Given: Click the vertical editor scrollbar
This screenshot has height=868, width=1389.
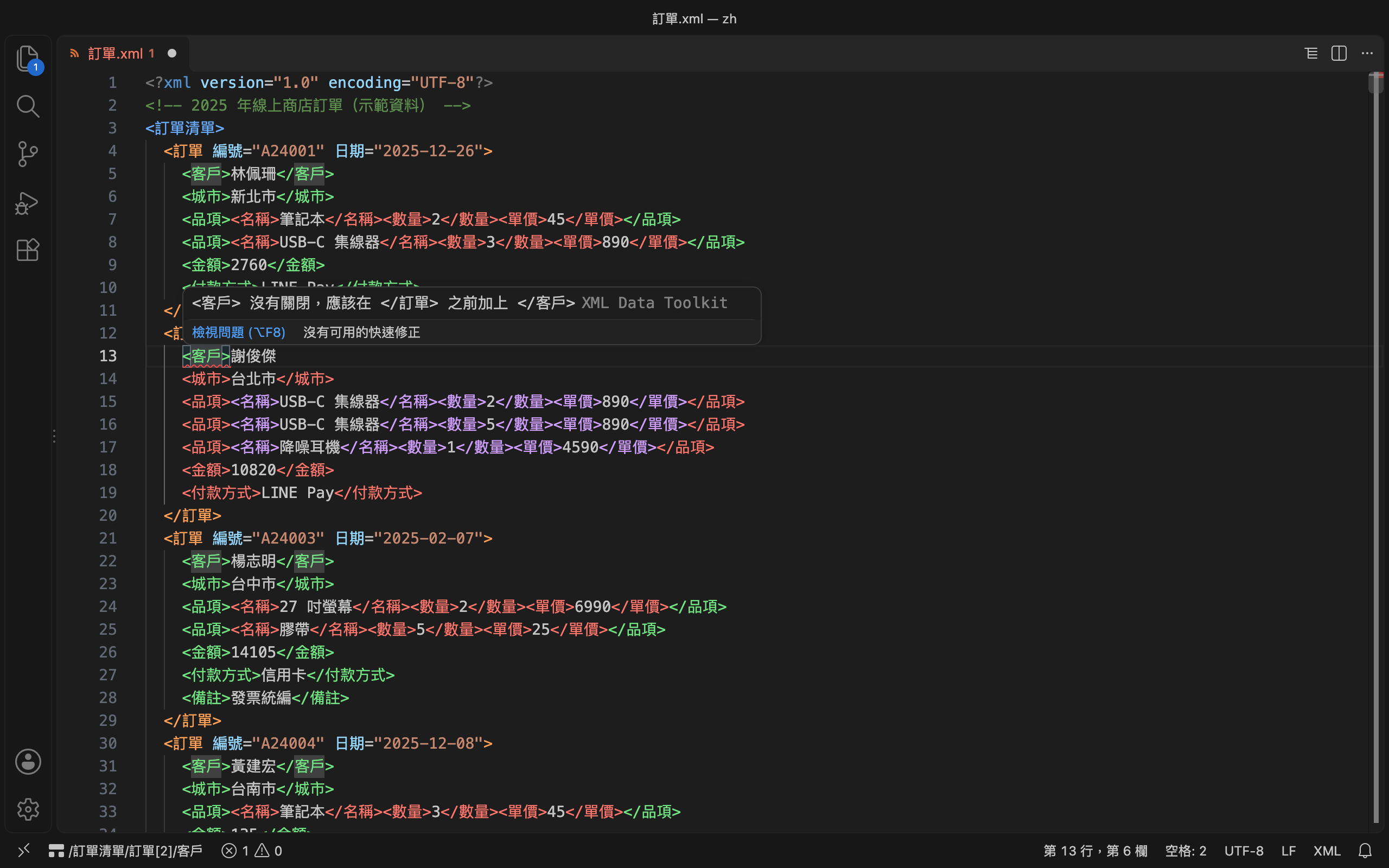Looking at the screenshot, I should tap(1375, 448).
